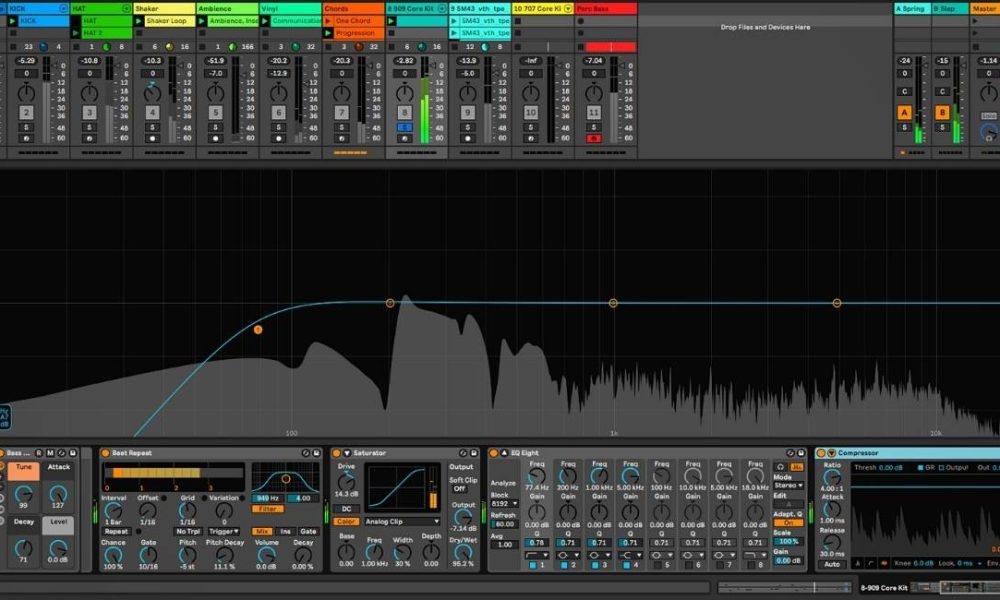1000x600 pixels.
Task: Toggle Saturator DC button
Action: coord(346,509)
